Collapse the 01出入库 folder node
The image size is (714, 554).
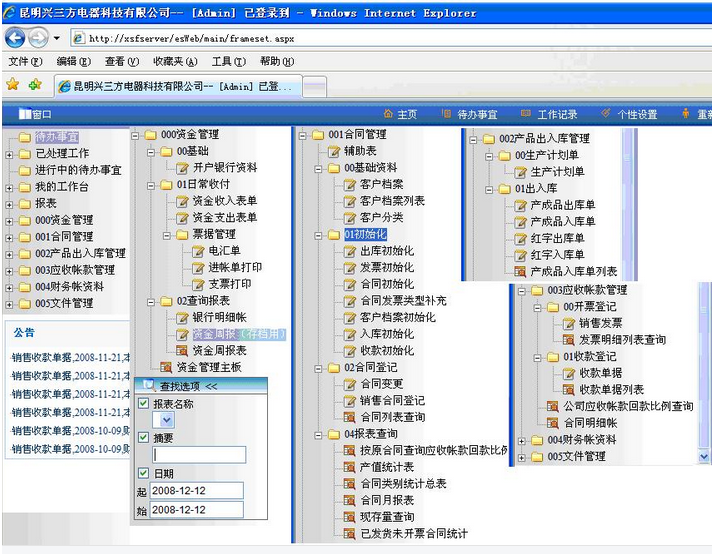click(489, 189)
